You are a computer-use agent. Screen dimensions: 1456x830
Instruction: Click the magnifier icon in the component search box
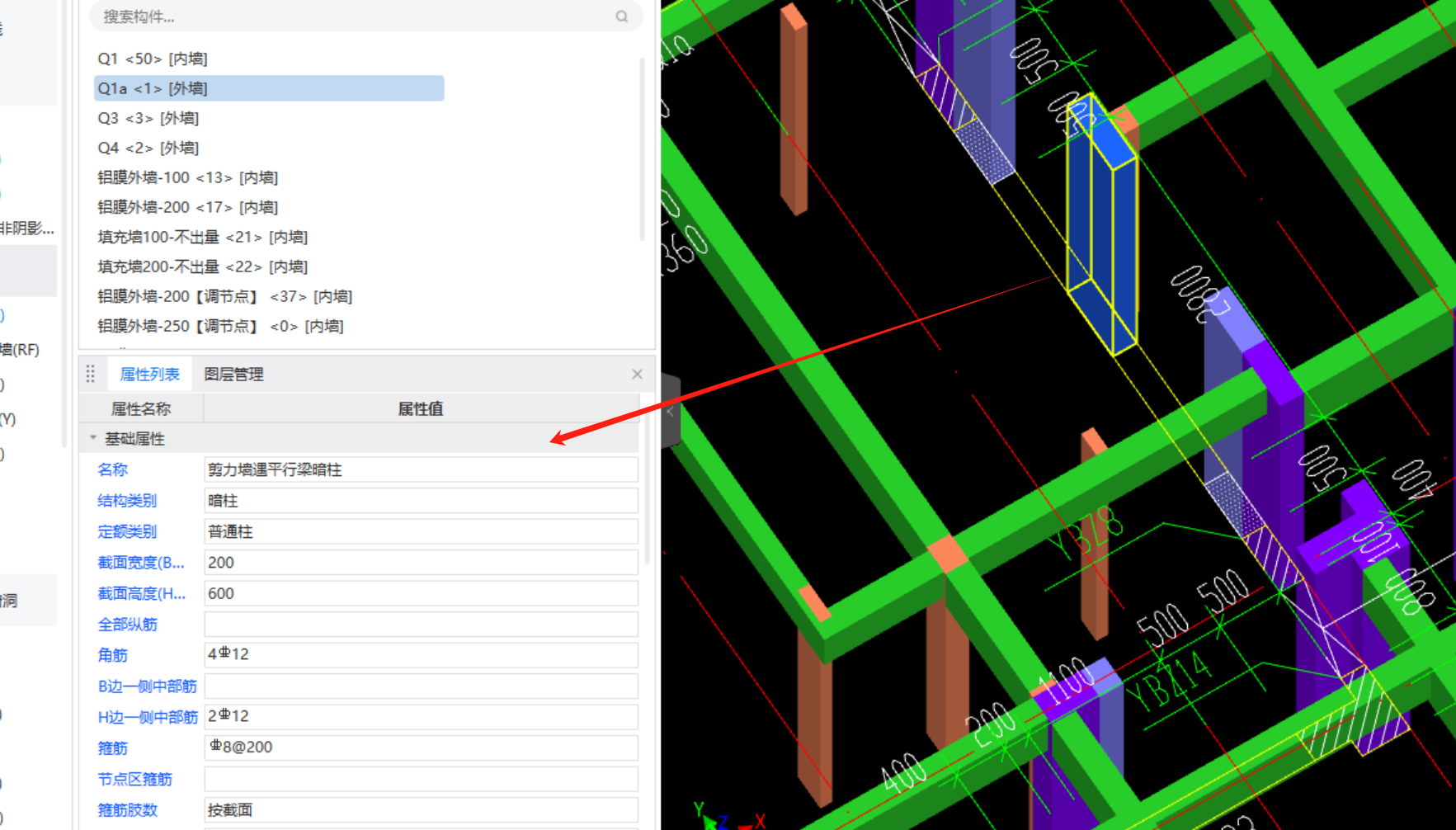click(621, 17)
